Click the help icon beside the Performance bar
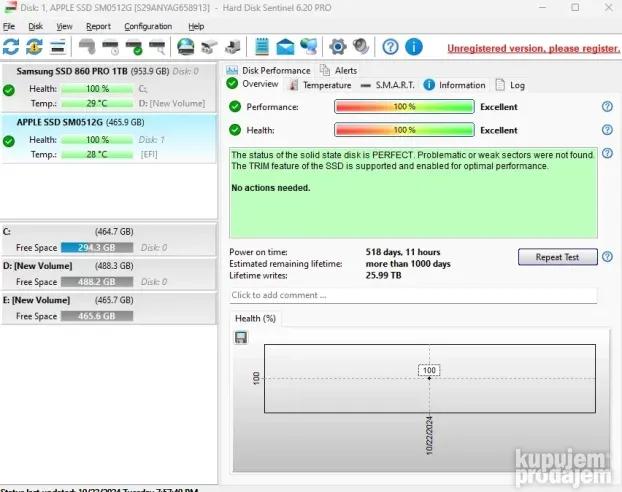 click(607, 107)
